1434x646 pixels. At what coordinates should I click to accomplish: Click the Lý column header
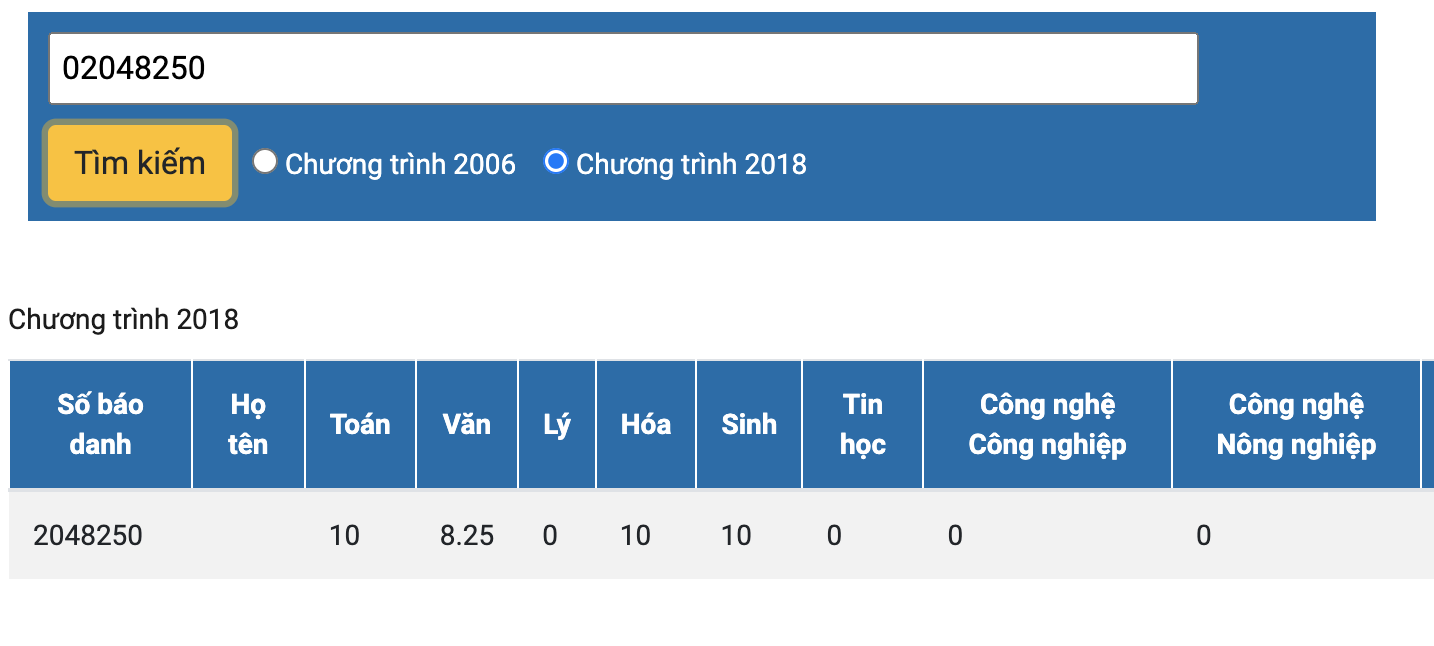pos(557,424)
